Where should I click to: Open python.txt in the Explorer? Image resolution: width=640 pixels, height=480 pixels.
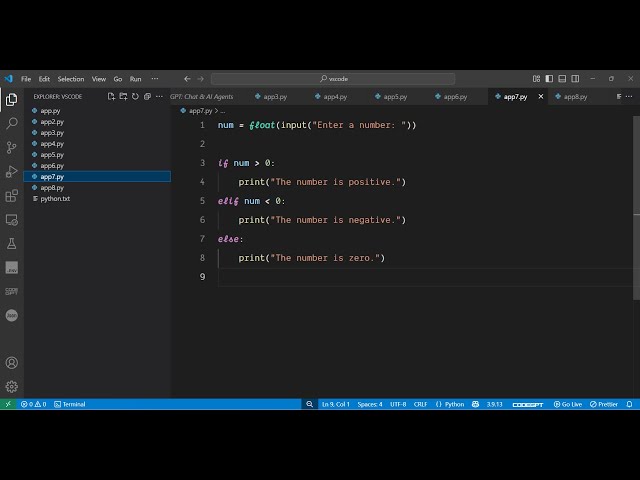coord(97,199)
